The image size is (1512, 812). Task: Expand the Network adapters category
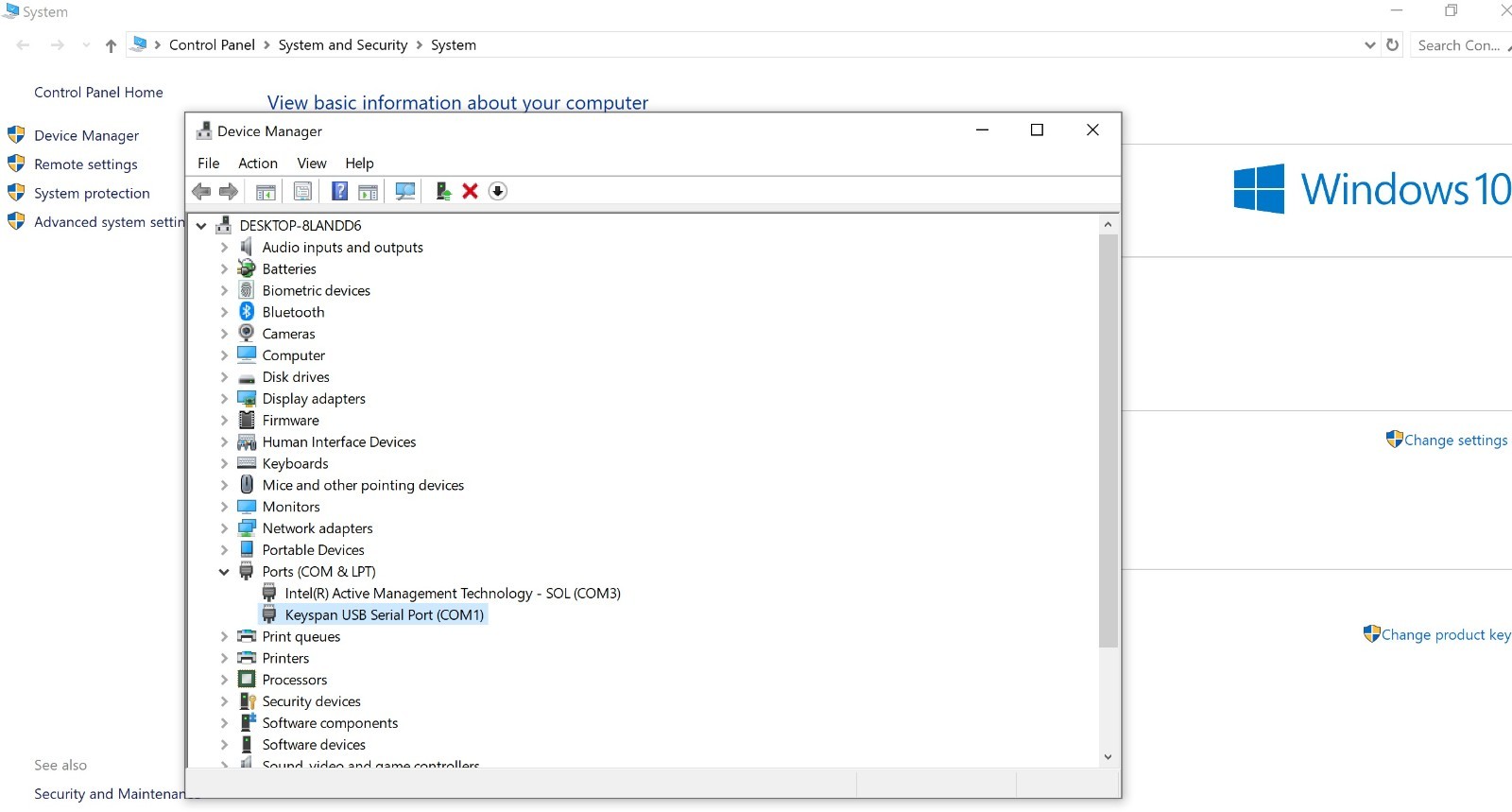(224, 528)
